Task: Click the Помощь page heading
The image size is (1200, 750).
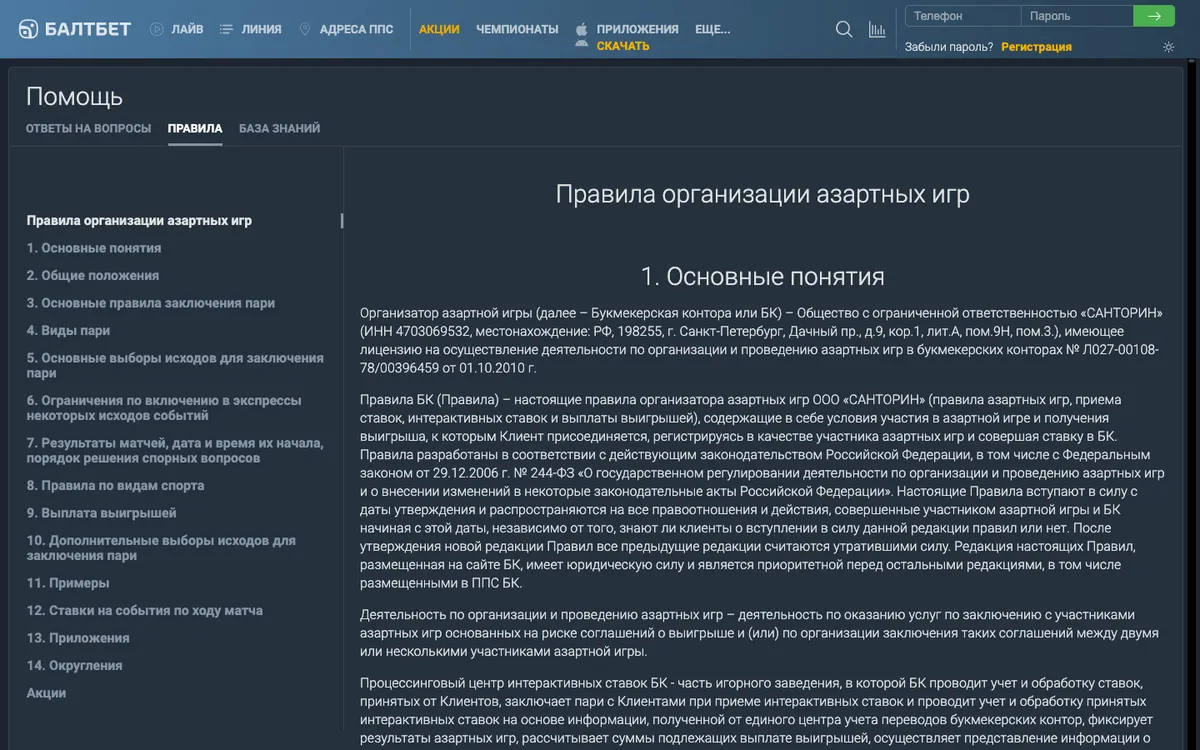Action: coord(75,96)
